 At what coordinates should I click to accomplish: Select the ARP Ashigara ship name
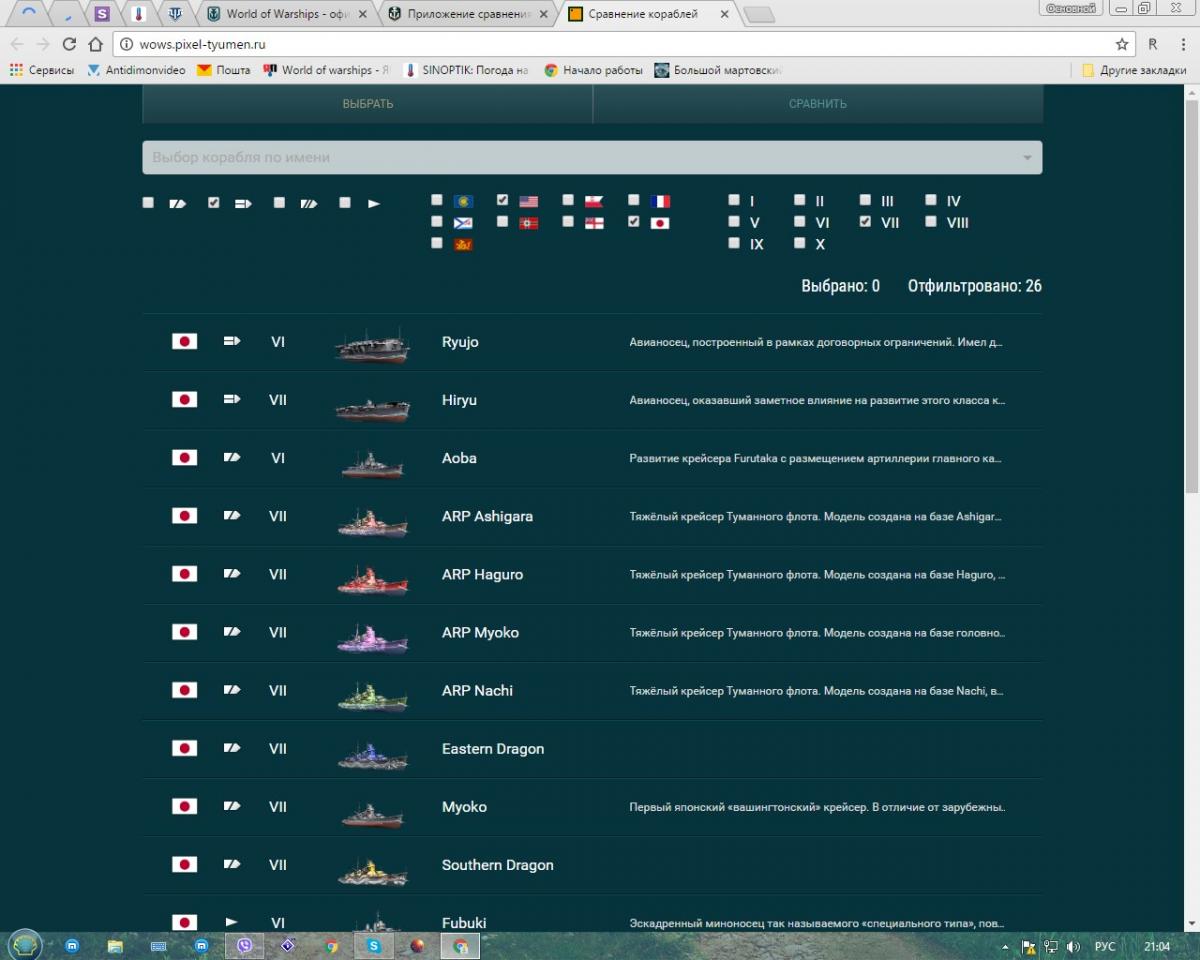click(487, 516)
